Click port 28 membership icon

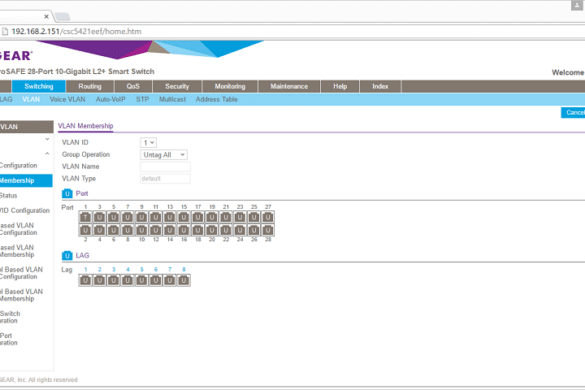(x=268, y=230)
